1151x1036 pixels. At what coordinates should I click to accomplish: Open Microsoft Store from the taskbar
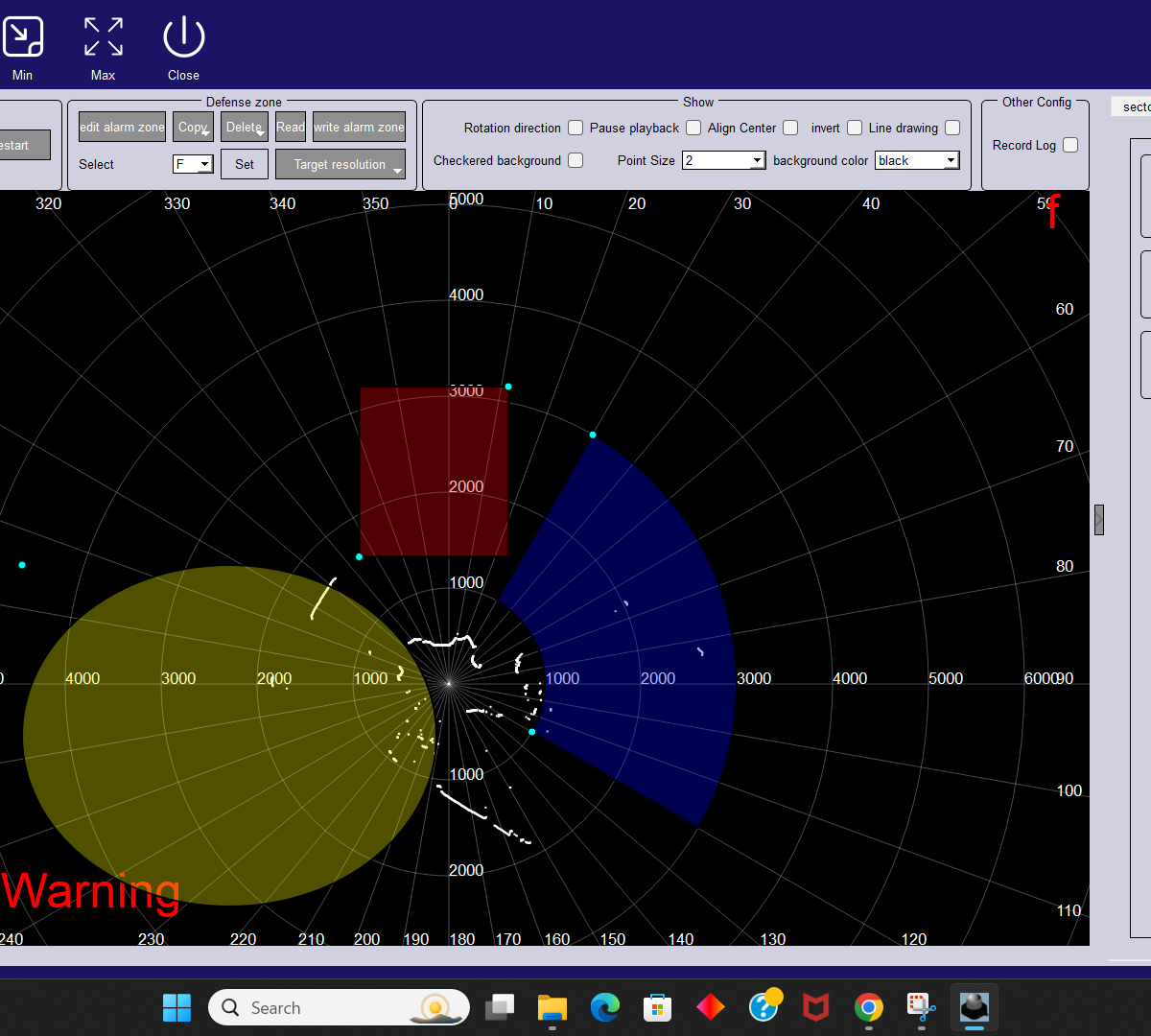coord(657,1007)
